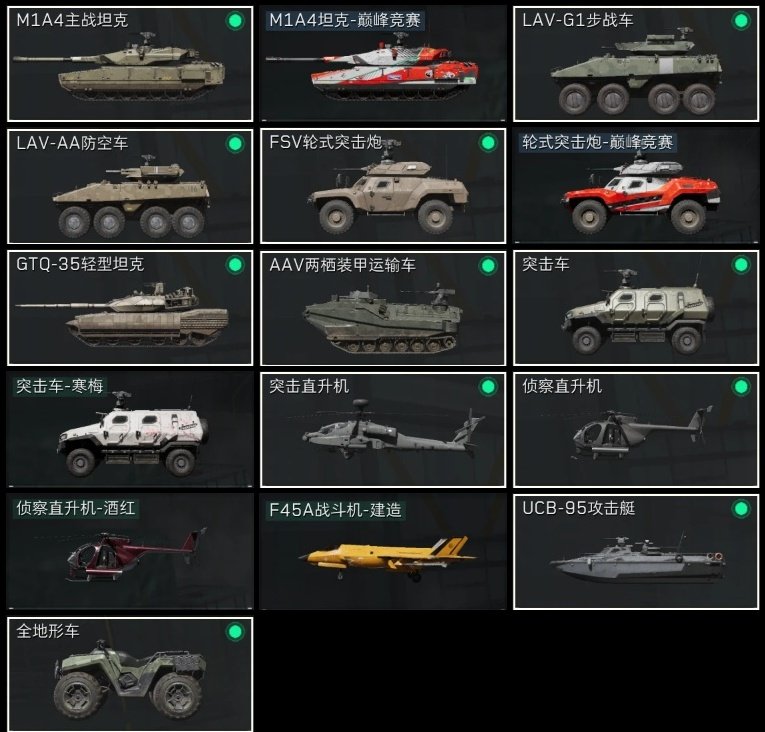
Task: Open the UCB-95攻击艇 boat card
Action: (636, 551)
